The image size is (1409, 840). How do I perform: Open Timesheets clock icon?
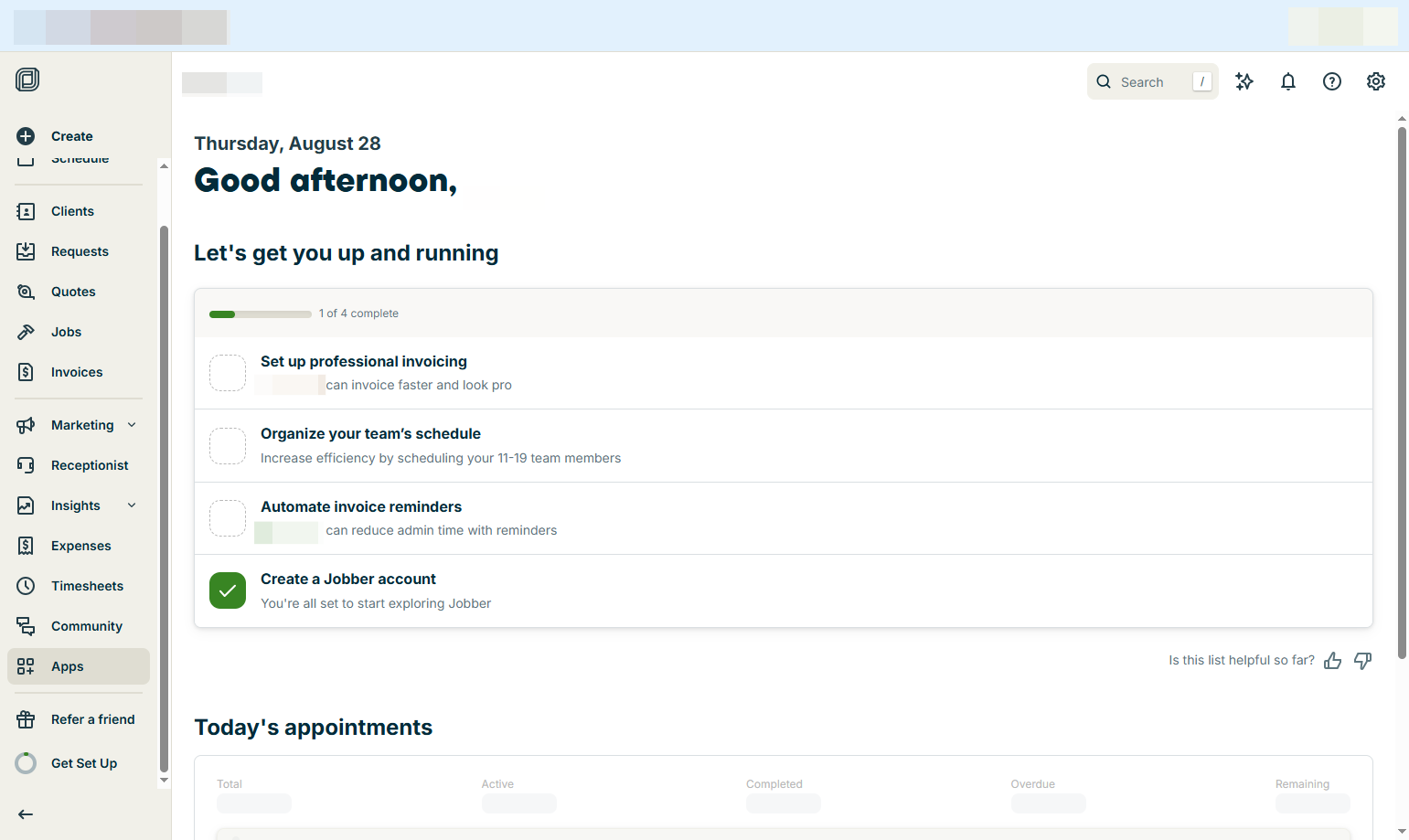26,586
